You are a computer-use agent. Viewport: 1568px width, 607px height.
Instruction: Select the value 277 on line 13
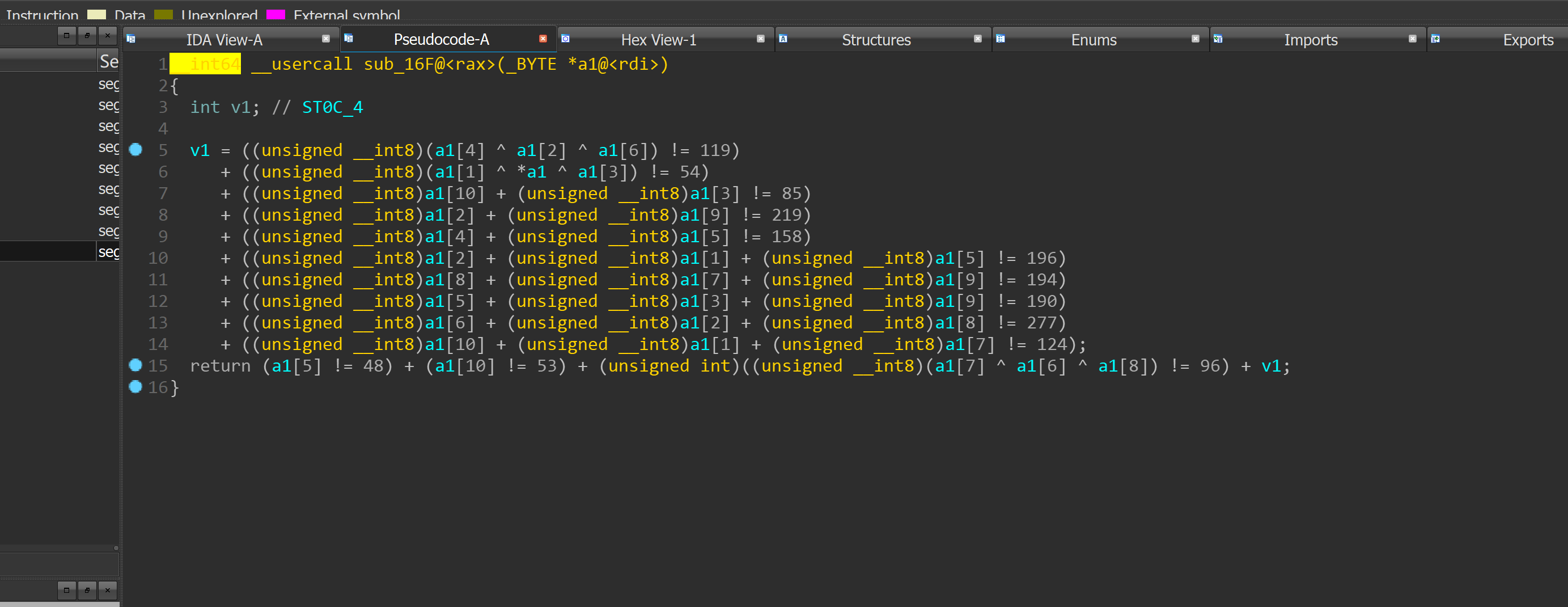[x=1041, y=323]
